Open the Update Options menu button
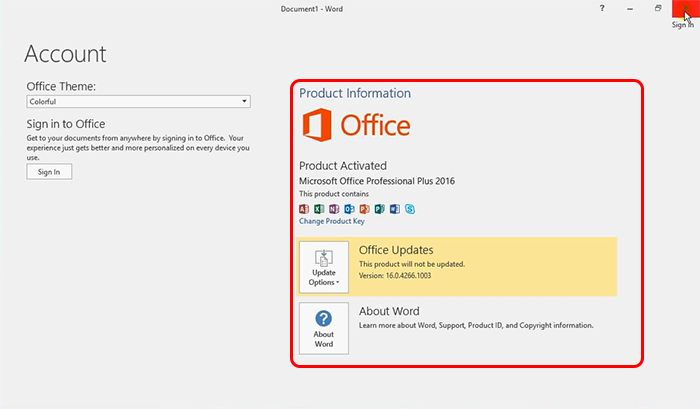This screenshot has width=700, height=409. pyautogui.click(x=324, y=267)
